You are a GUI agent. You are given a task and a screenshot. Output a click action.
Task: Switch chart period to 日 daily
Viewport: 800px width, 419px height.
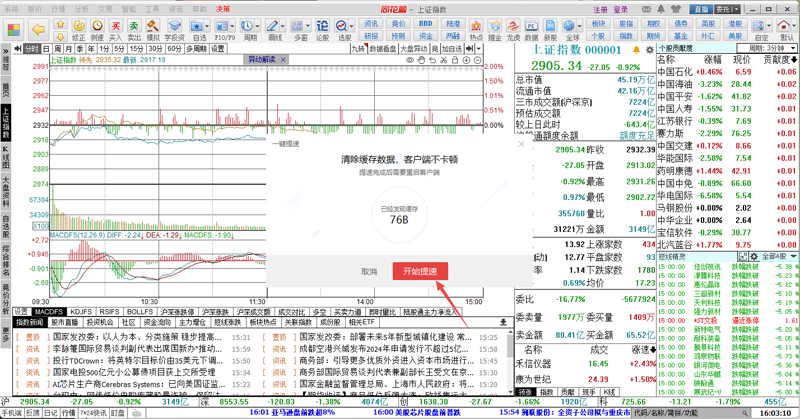(46, 48)
